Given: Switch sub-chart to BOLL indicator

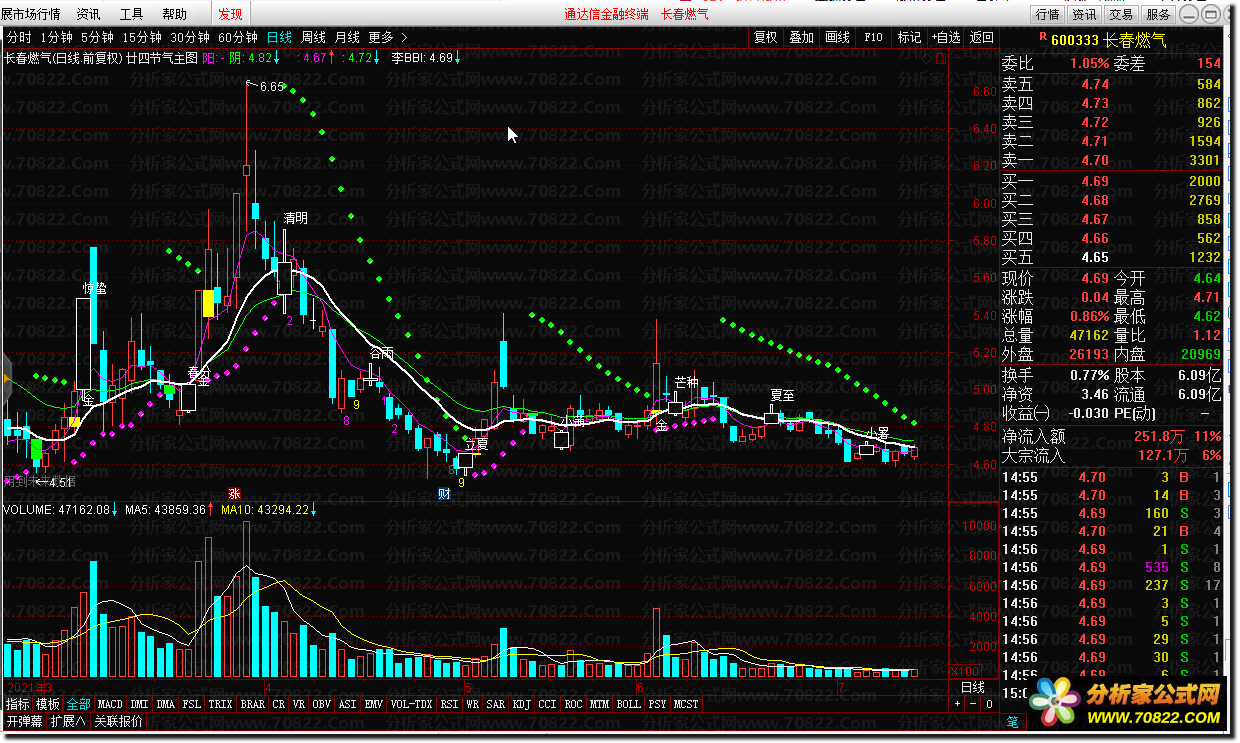Looking at the screenshot, I should 629,704.
